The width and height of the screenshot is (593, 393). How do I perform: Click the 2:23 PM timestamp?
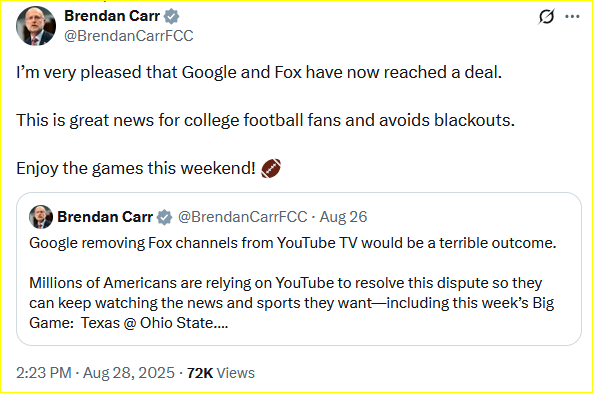(x=43, y=373)
